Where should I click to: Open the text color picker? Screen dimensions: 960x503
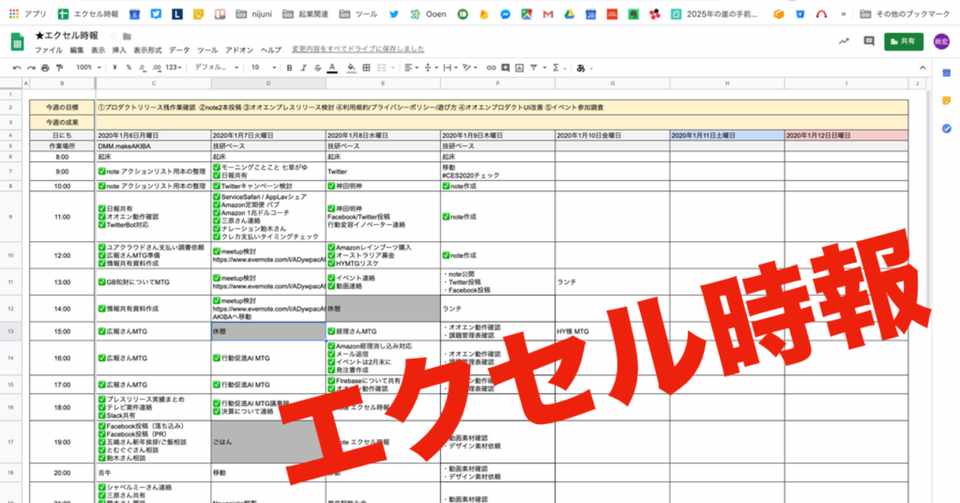(332, 68)
